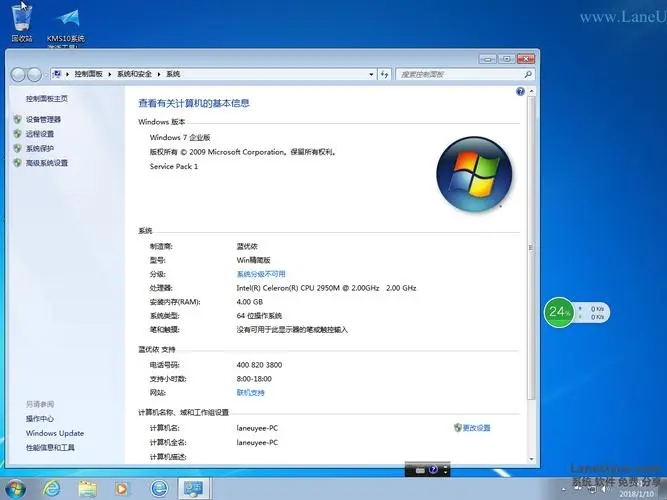Click the network speed panel beside 24%
Image resolution: width=667 pixels, height=500 pixels.
tap(593, 313)
